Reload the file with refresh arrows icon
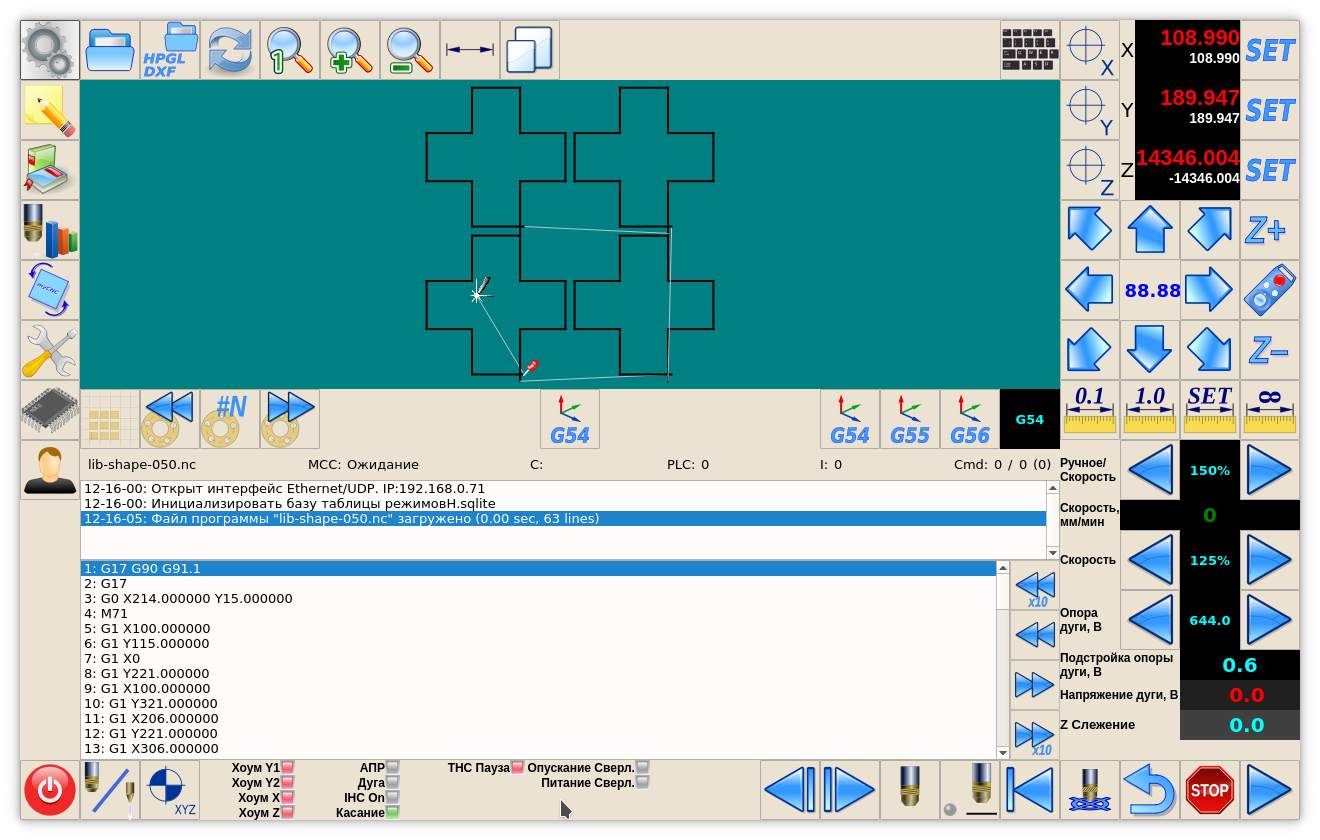 [230, 50]
